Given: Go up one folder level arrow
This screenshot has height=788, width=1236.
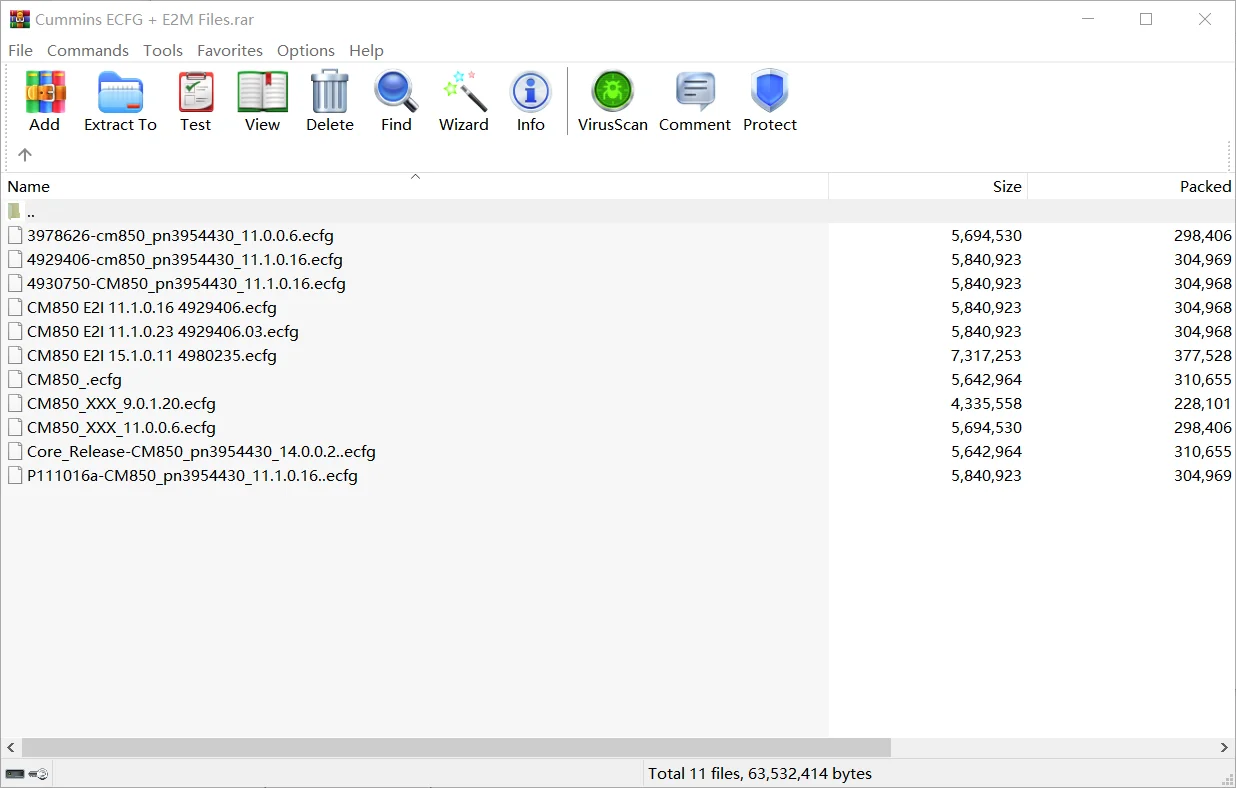Looking at the screenshot, I should point(25,154).
